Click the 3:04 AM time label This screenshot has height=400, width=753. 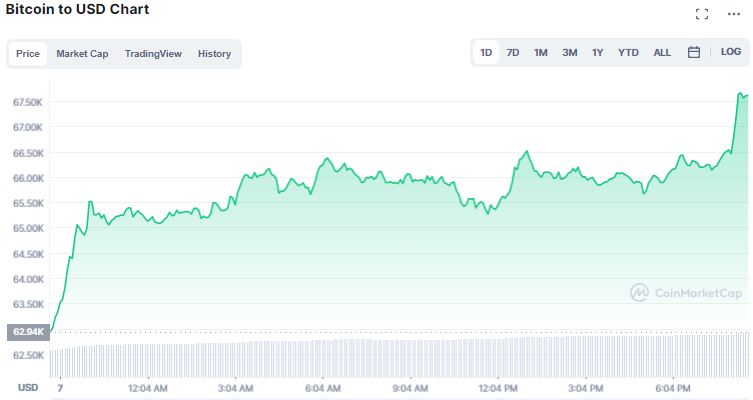pyautogui.click(x=235, y=388)
